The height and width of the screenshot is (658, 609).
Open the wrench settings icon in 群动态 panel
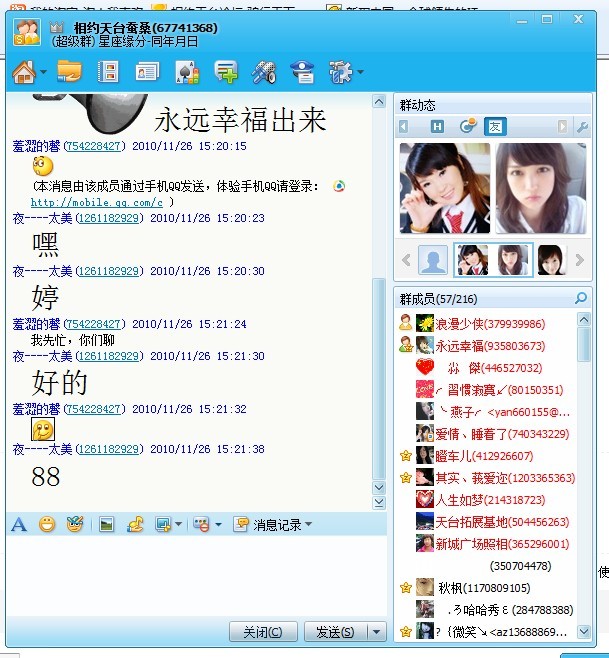(582, 127)
